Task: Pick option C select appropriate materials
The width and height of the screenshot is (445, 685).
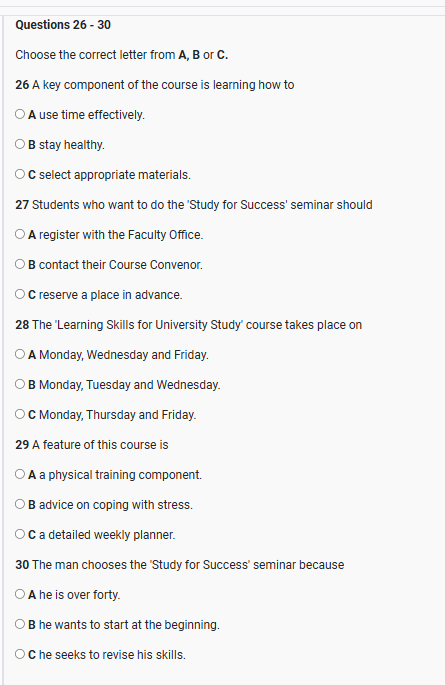Action: pos(20,174)
